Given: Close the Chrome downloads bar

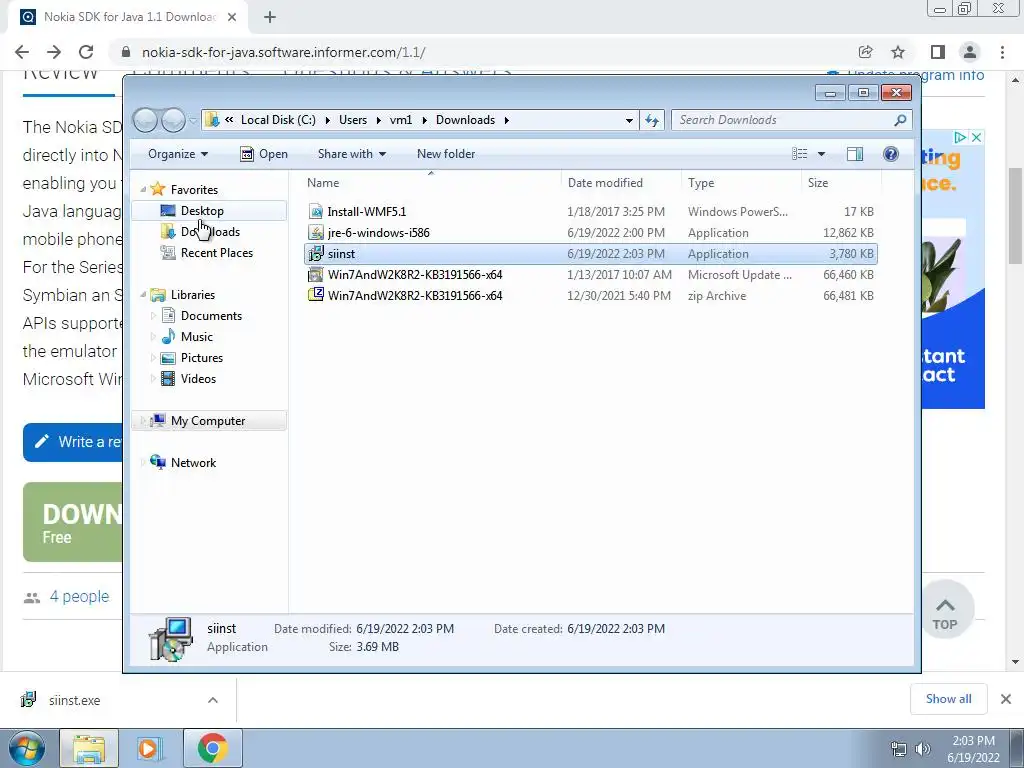Looking at the screenshot, I should click(x=1006, y=699).
